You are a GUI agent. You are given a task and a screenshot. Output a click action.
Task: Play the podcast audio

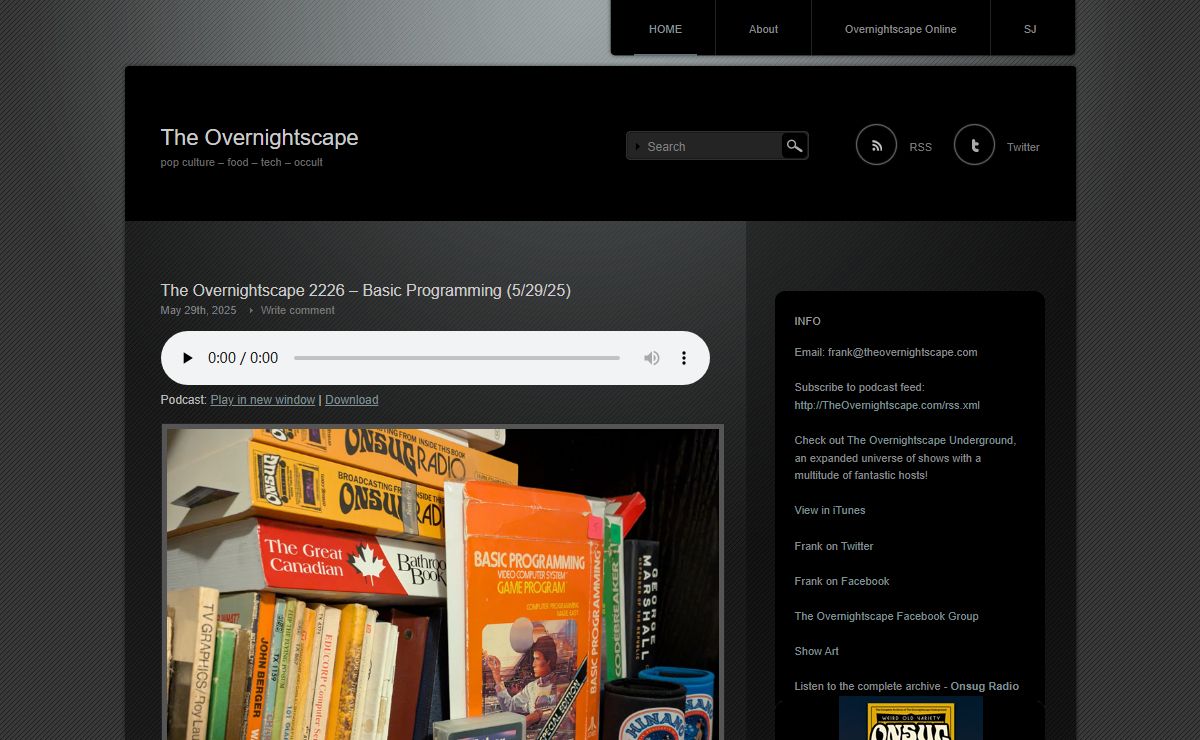tap(187, 358)
